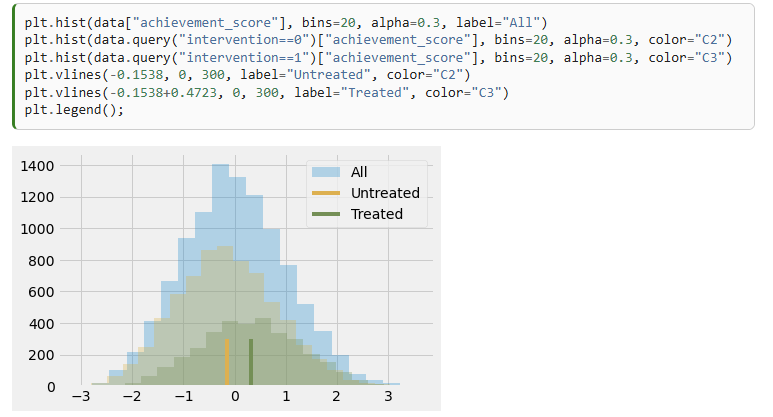Click the All legend label
Screen dimensions: 773x417
tap(359, 172)
